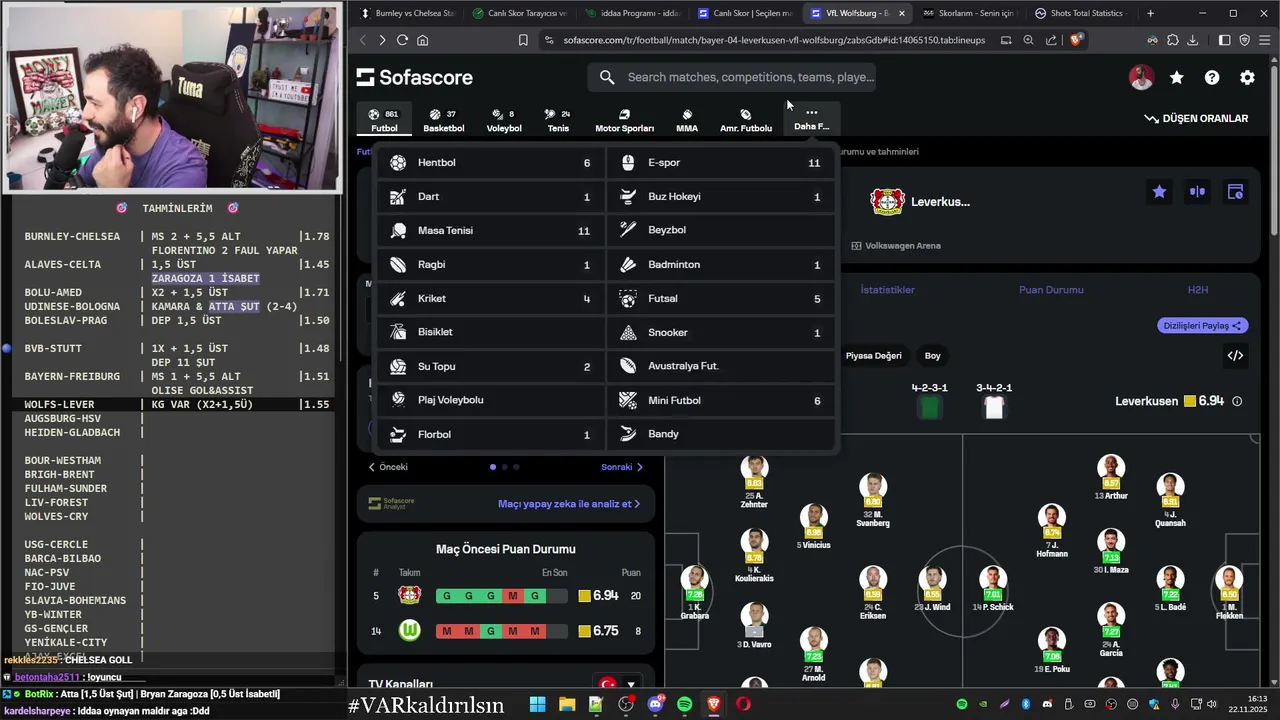Click the match compare icon
Image resolution: width=1280 pixels, height=720 pixels.
[x=1197, y=192]
